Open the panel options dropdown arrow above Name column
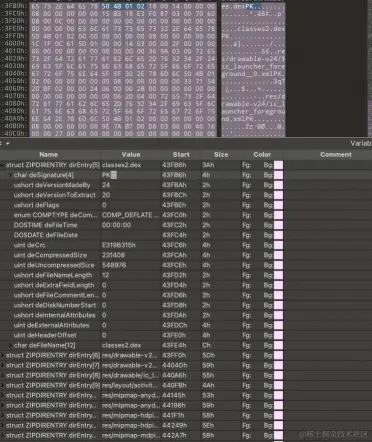The height and width of the screenshot is (442, 372). [x=7, y=144]
